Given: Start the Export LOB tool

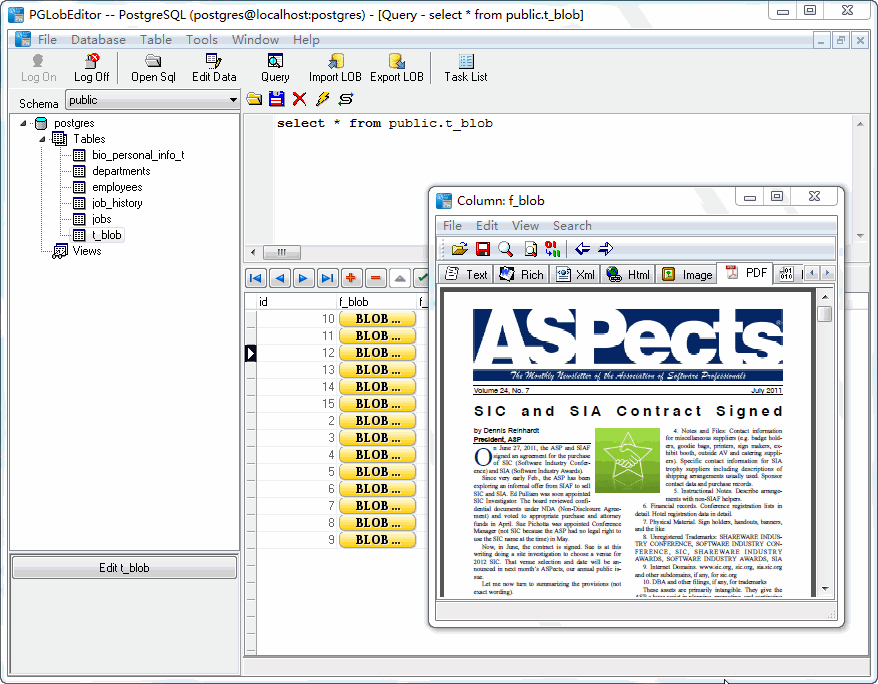Looking at the screenshot, I should click(396, 68).
